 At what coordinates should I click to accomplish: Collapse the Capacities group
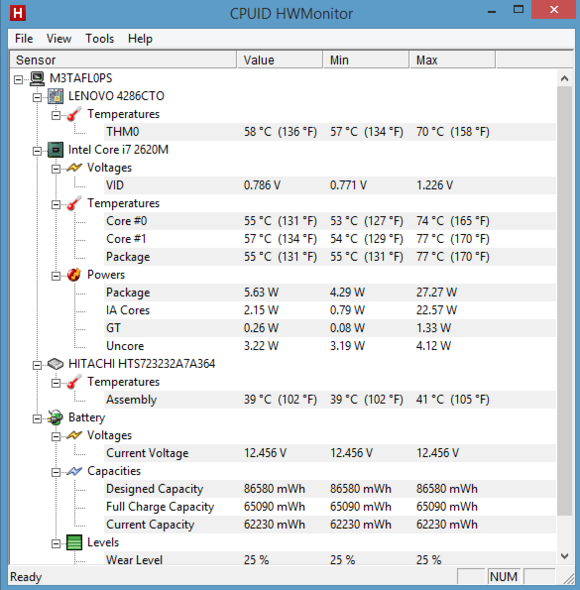coord(56,472)
